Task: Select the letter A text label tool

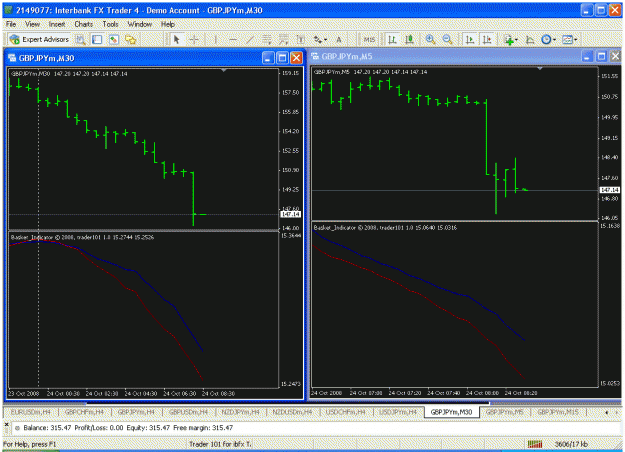Action: click(x=338, y=39)
